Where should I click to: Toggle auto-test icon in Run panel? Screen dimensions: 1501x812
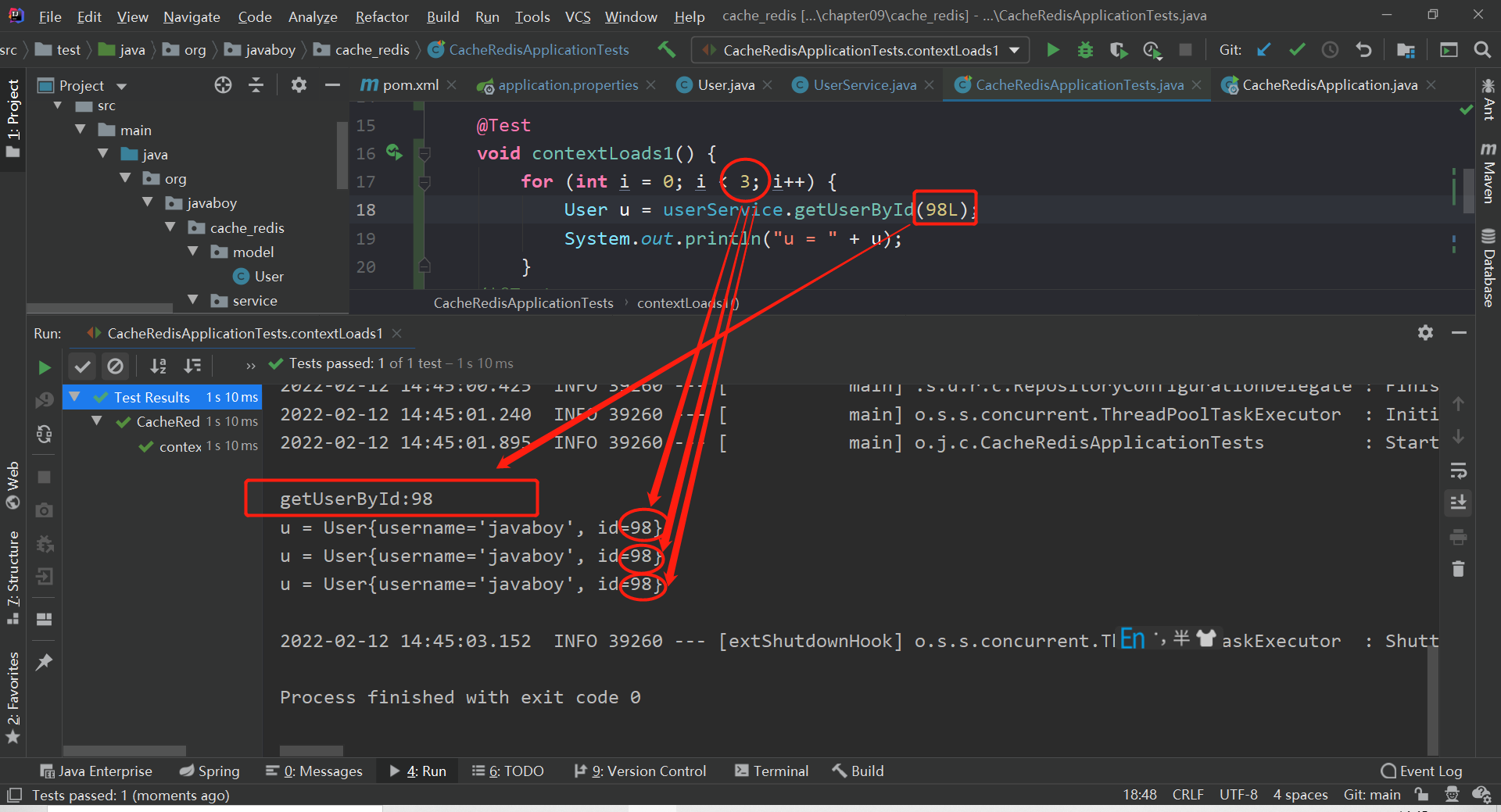[45, 434]
